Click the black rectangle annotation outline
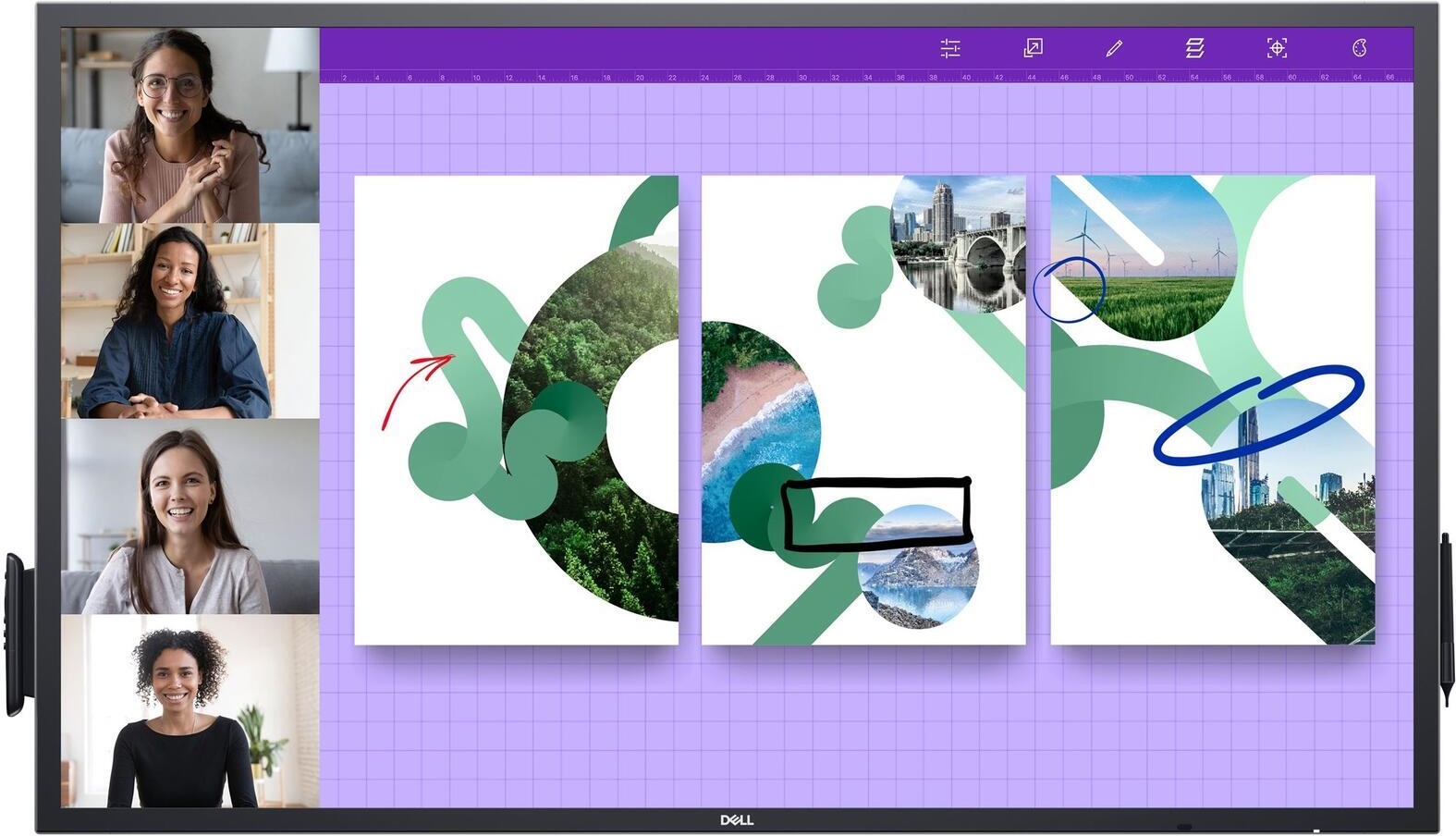The width and height of the screenshot is (1456, 836). tap(875, 481)
